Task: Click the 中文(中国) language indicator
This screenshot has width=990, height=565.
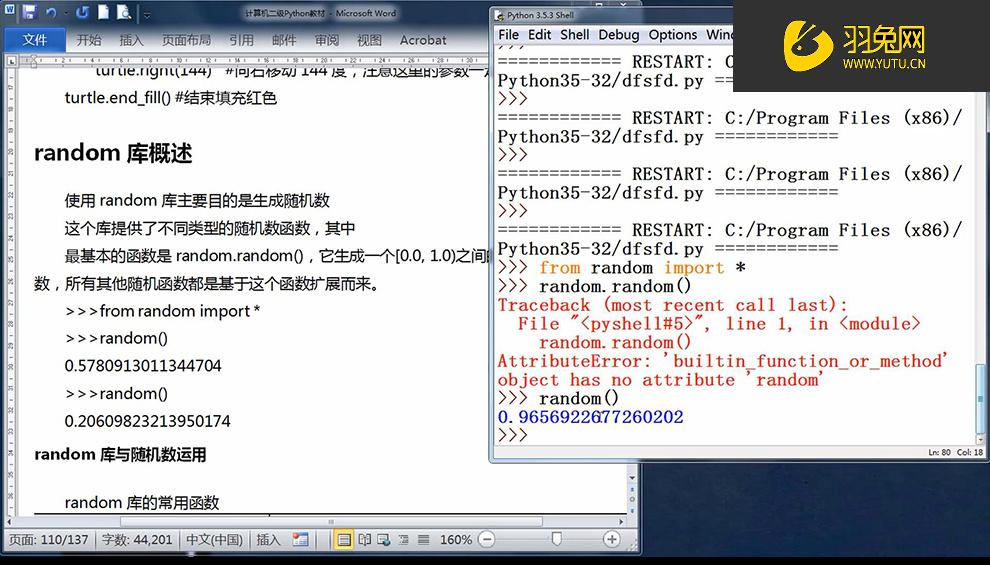Action: 214,540
